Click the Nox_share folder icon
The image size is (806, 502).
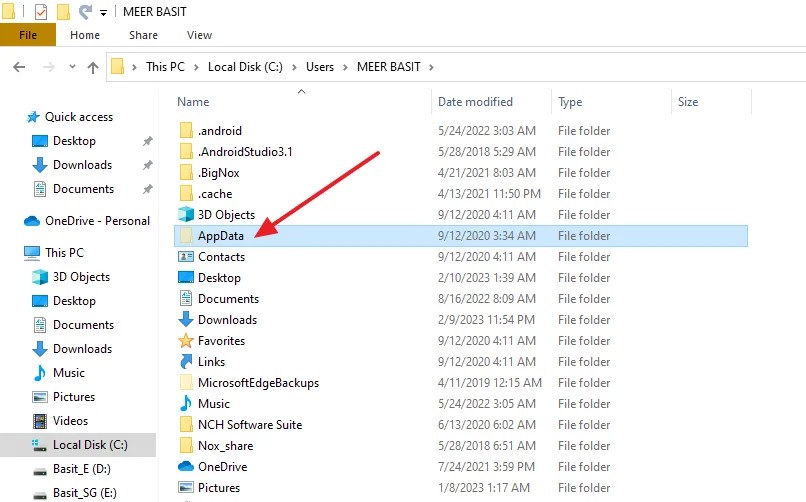point(186,445)
